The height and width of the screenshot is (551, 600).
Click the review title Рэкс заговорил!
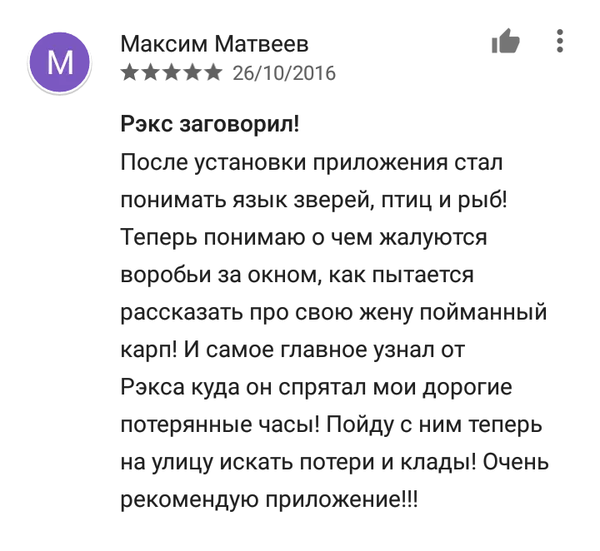click(x=209, y=126)
